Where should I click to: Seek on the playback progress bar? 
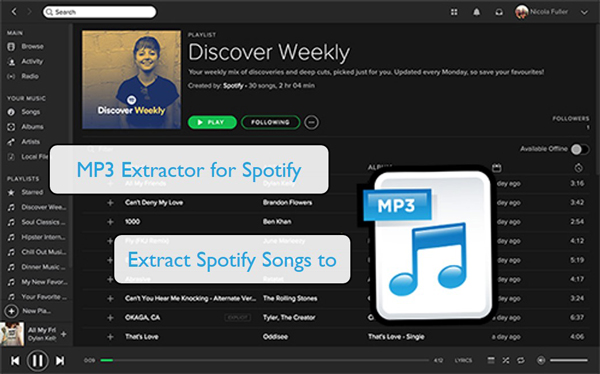[x=264, y=360]
